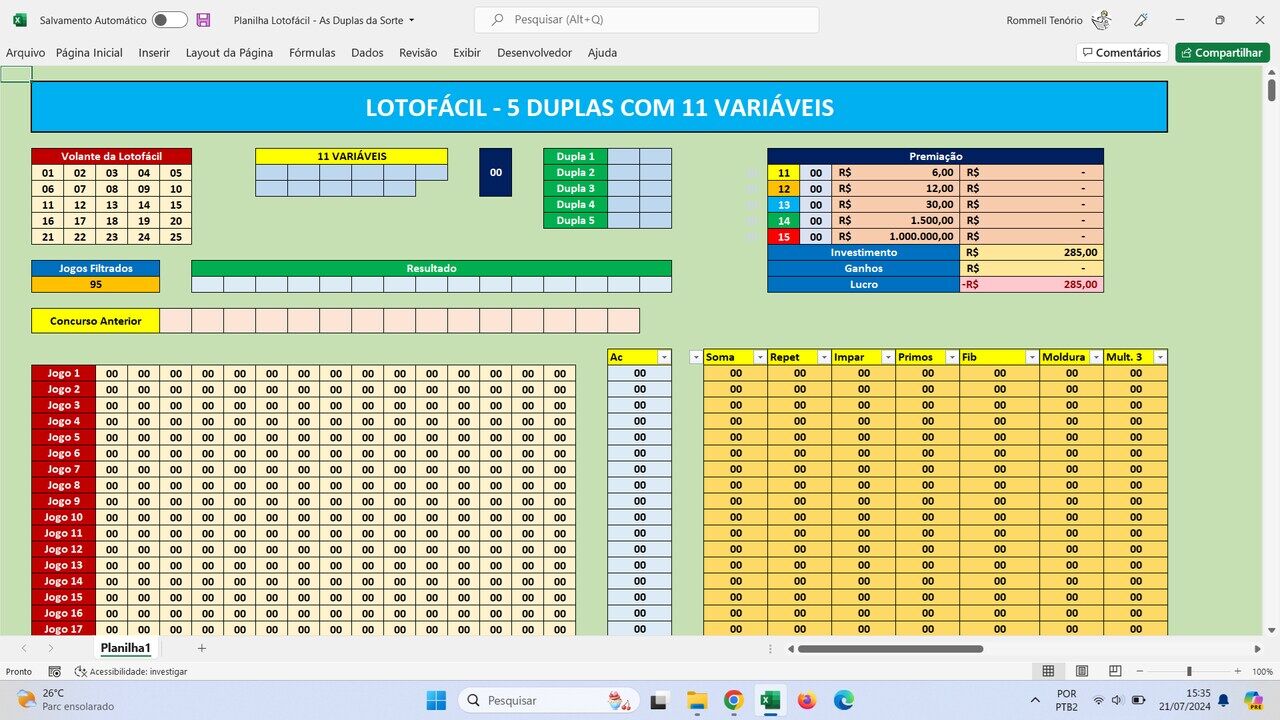Open the Layout da Página tab
Screen dimensions: 1280x720
pos(229,53)
